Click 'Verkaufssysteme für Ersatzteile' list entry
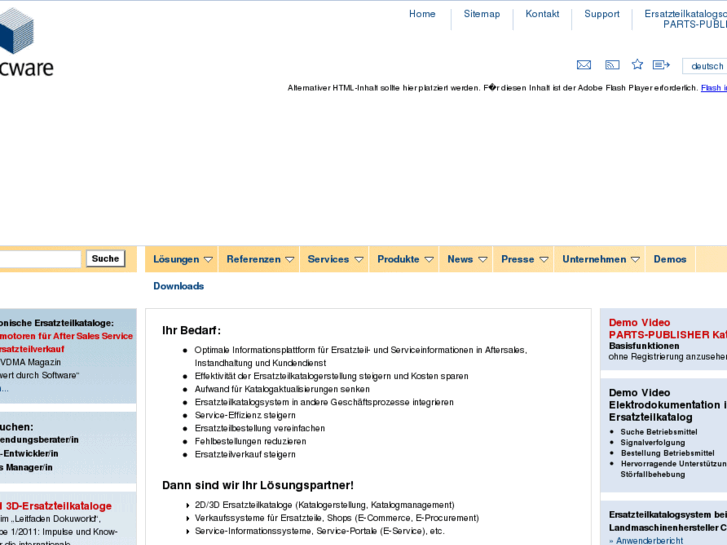Screen dimensions: 727x545 [x=337, y=518]
